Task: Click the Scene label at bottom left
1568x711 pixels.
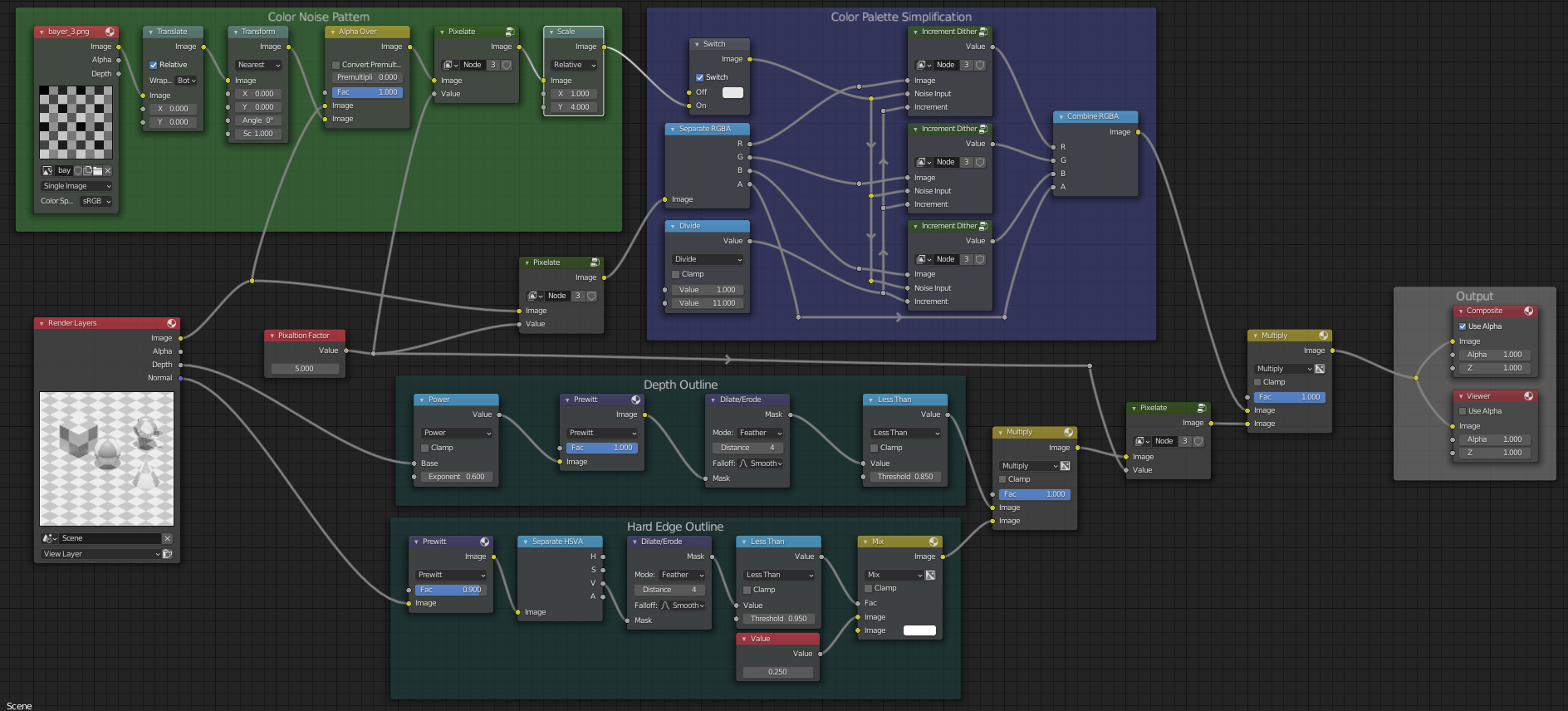Action: point(19,706)
